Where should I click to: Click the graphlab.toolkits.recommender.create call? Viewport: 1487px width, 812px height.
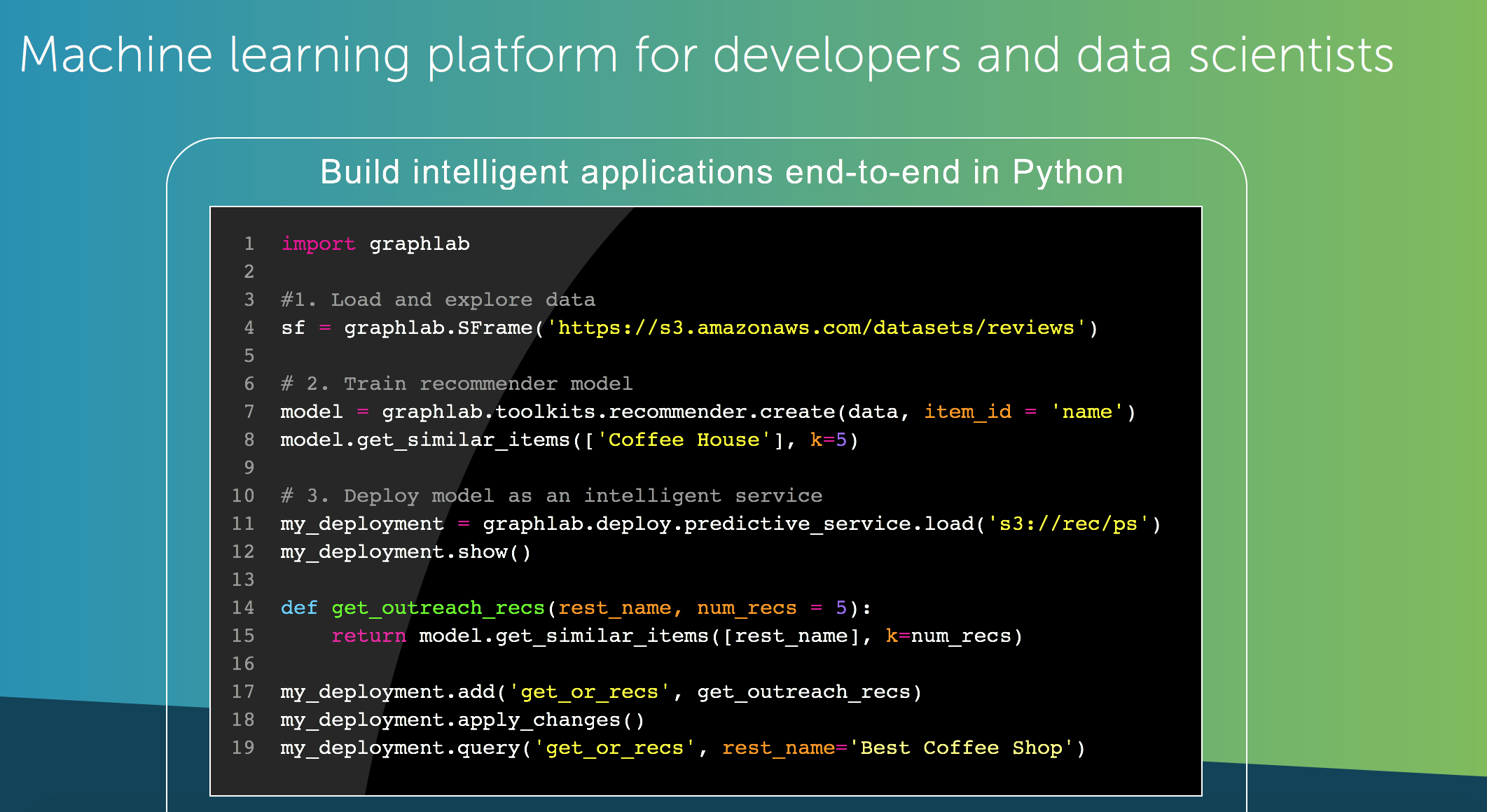pos(759,412)
